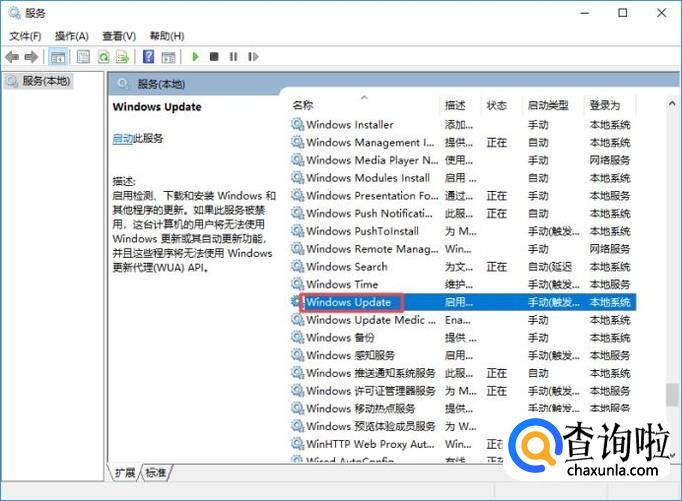Restart the service with the restart icon

point(251,57)
